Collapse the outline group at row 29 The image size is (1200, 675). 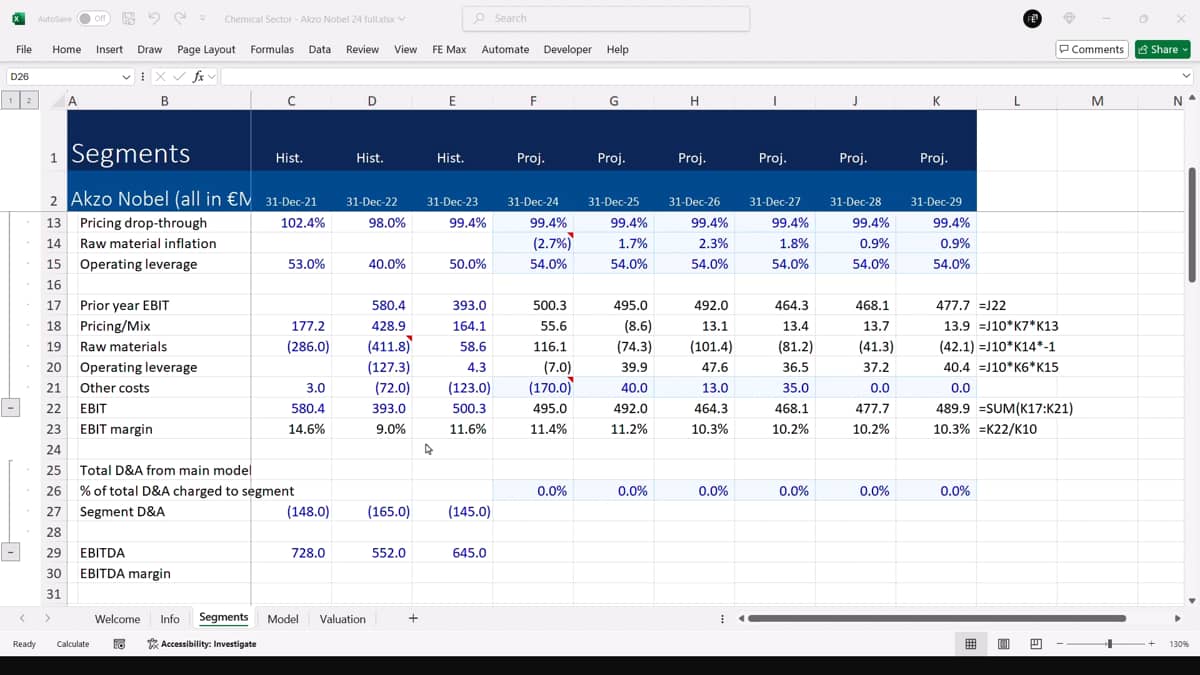point(11,552)
